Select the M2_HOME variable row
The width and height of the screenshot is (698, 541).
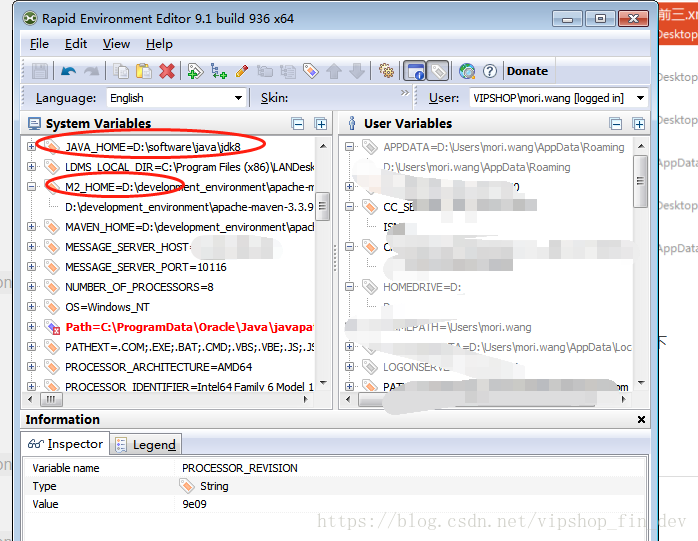(x=189, y=187)
